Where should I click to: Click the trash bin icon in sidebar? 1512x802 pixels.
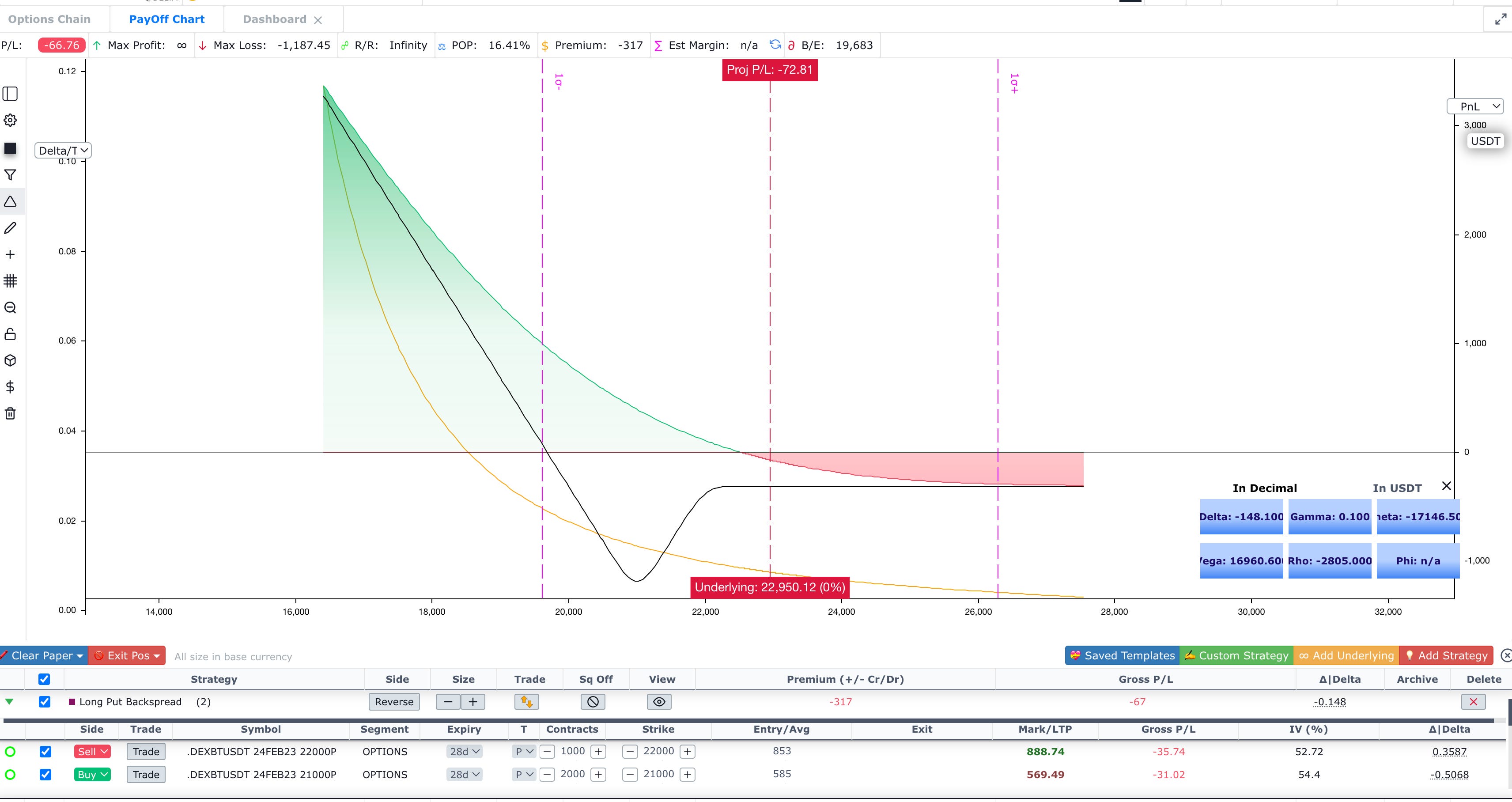[10, 413]
